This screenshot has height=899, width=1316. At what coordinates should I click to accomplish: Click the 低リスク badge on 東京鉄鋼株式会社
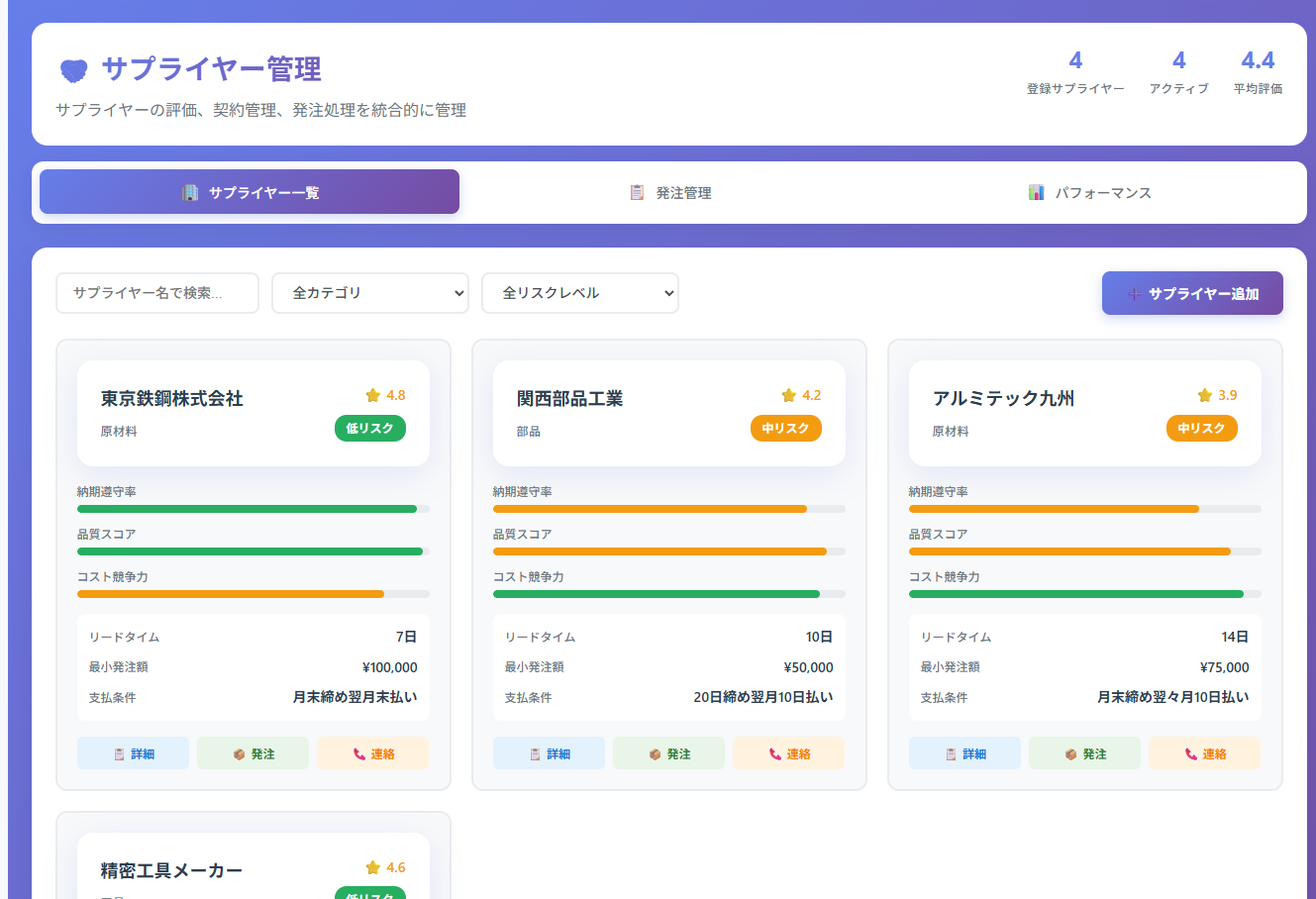[x=369, y=428]
